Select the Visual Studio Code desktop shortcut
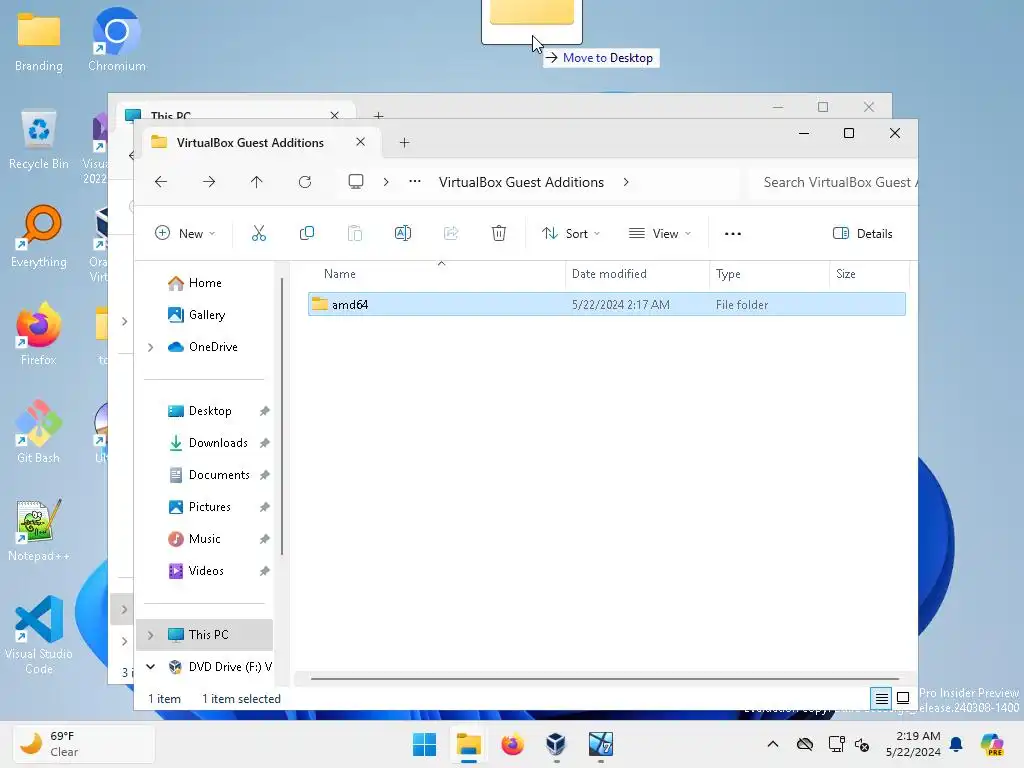This screenshot has height=768, width=1024. 39,635
